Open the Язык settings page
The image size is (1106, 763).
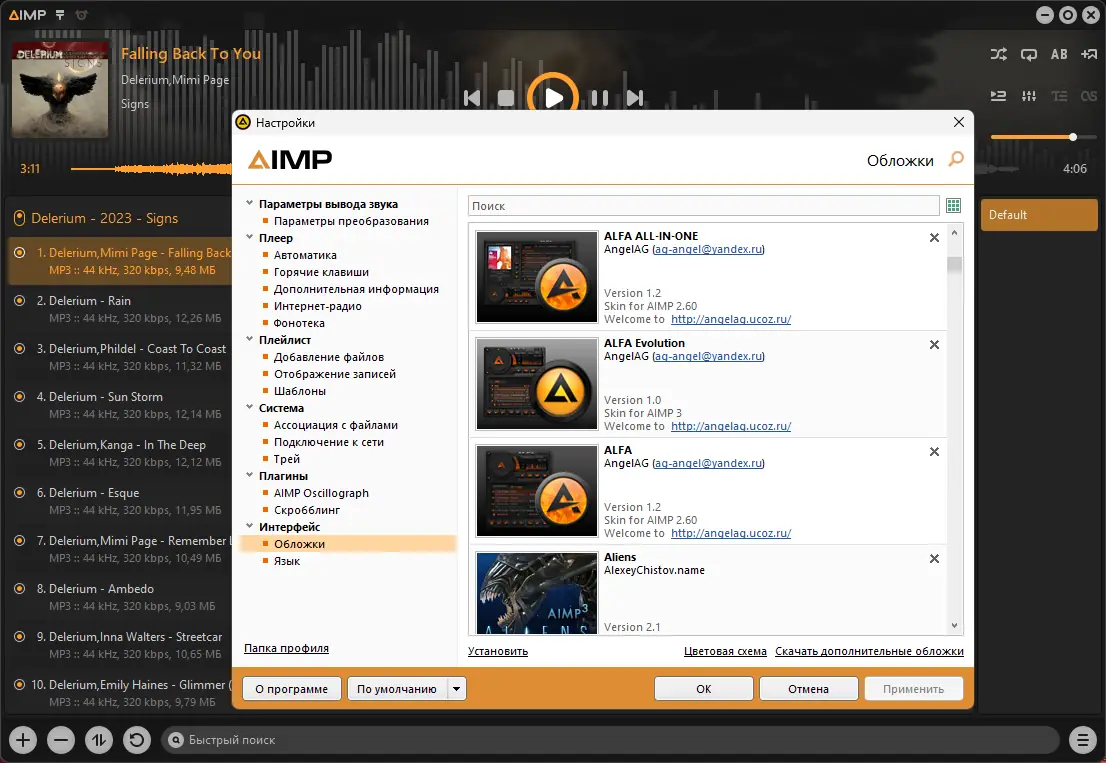coord(286,561)
